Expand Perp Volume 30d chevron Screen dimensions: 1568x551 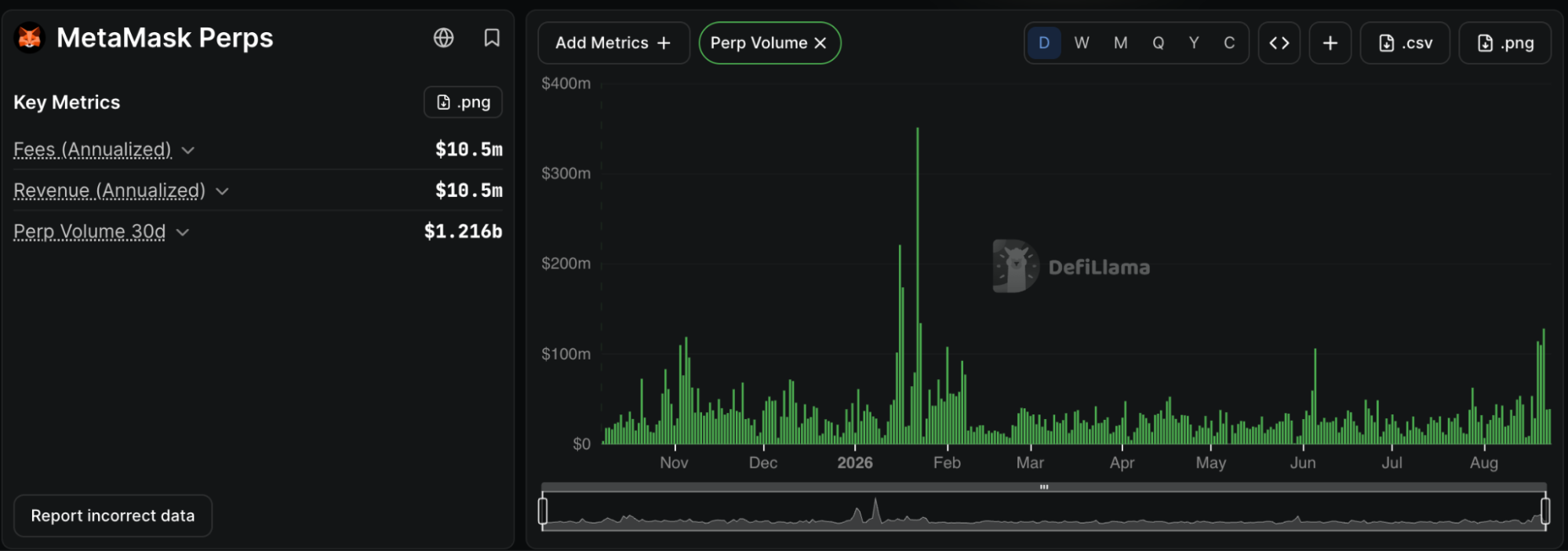pyautogui.click(x=183, y=232)
